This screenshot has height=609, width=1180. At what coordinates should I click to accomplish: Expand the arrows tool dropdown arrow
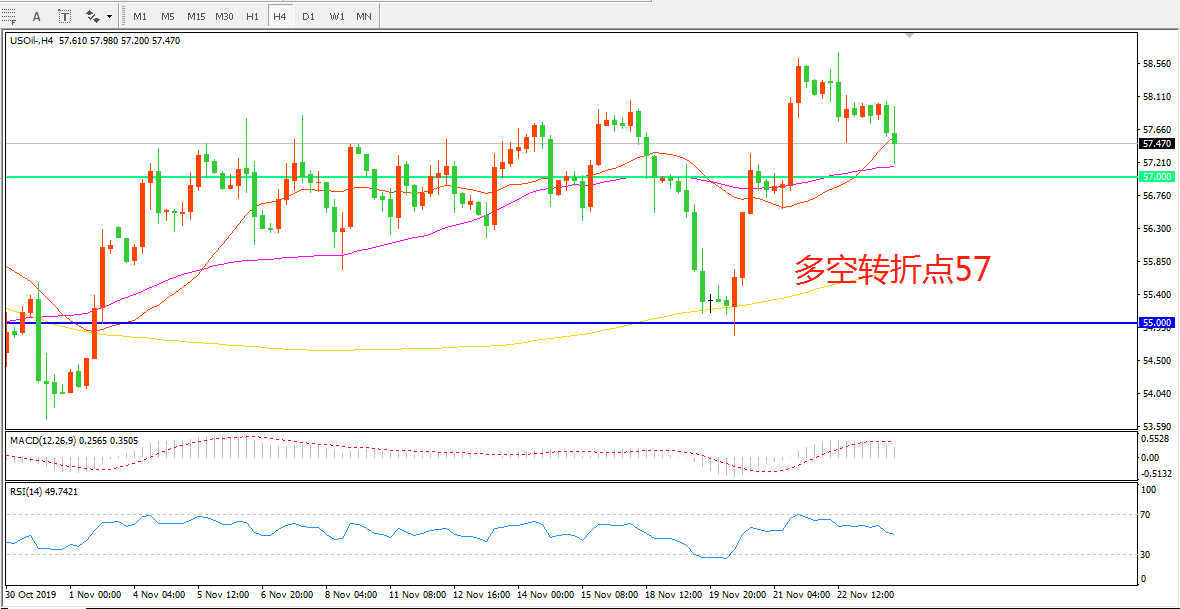click(x=108, y=16)
